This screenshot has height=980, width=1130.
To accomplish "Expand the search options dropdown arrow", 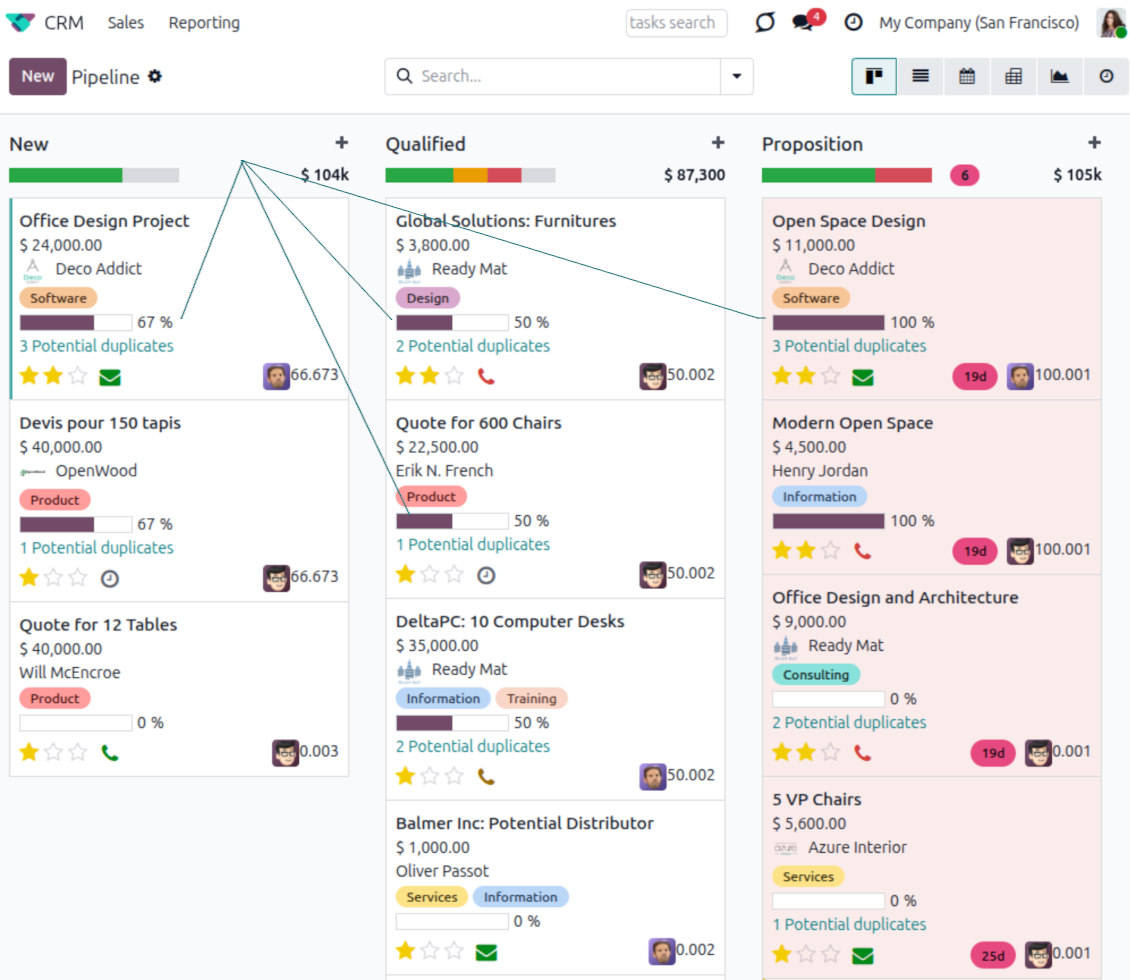I will (737, 76).
